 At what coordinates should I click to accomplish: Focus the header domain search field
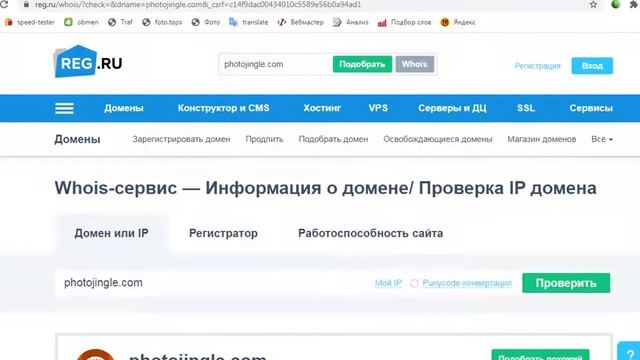(276, 64)
